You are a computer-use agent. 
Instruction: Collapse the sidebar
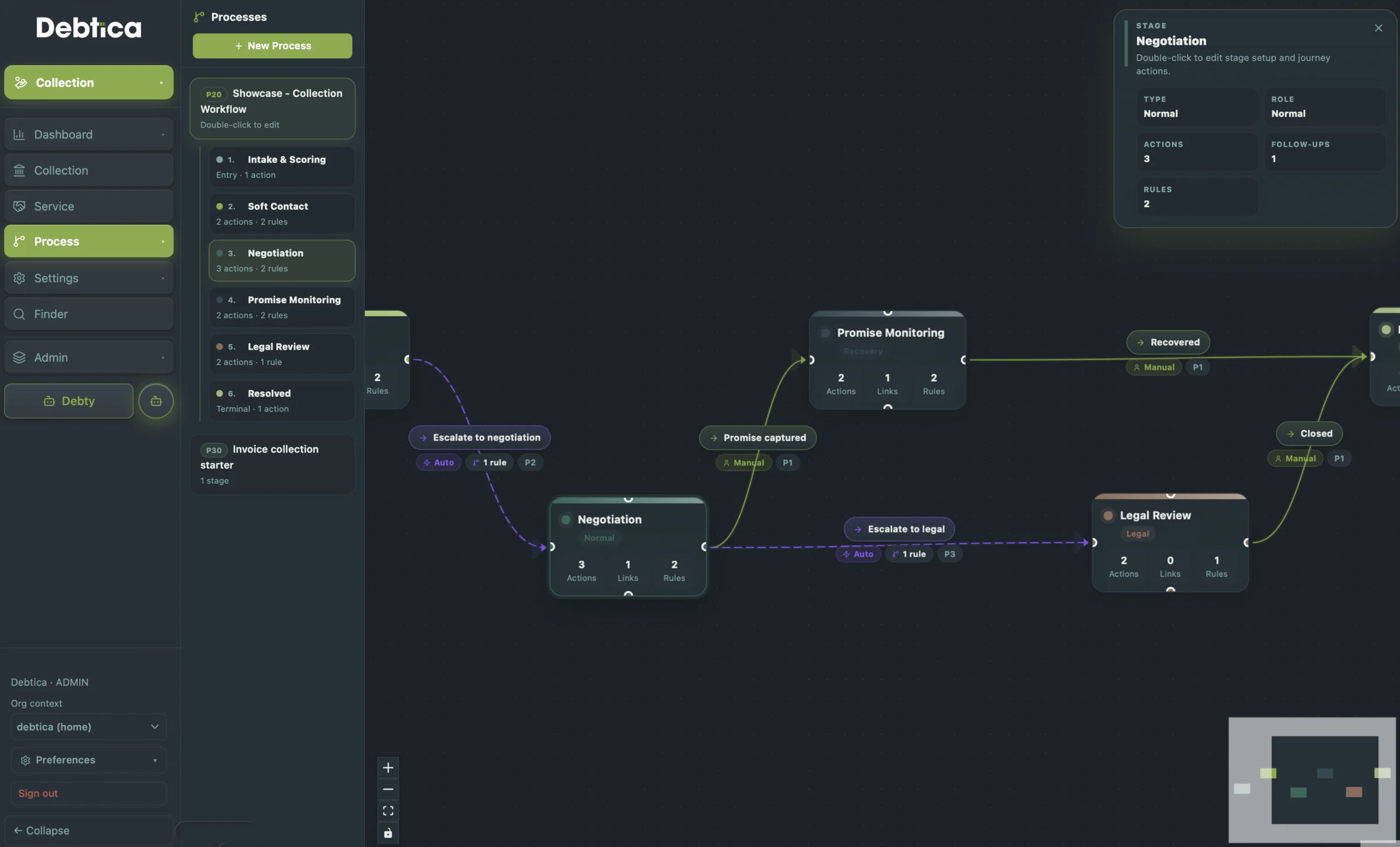pyautogui.click(x=89, y=831)
